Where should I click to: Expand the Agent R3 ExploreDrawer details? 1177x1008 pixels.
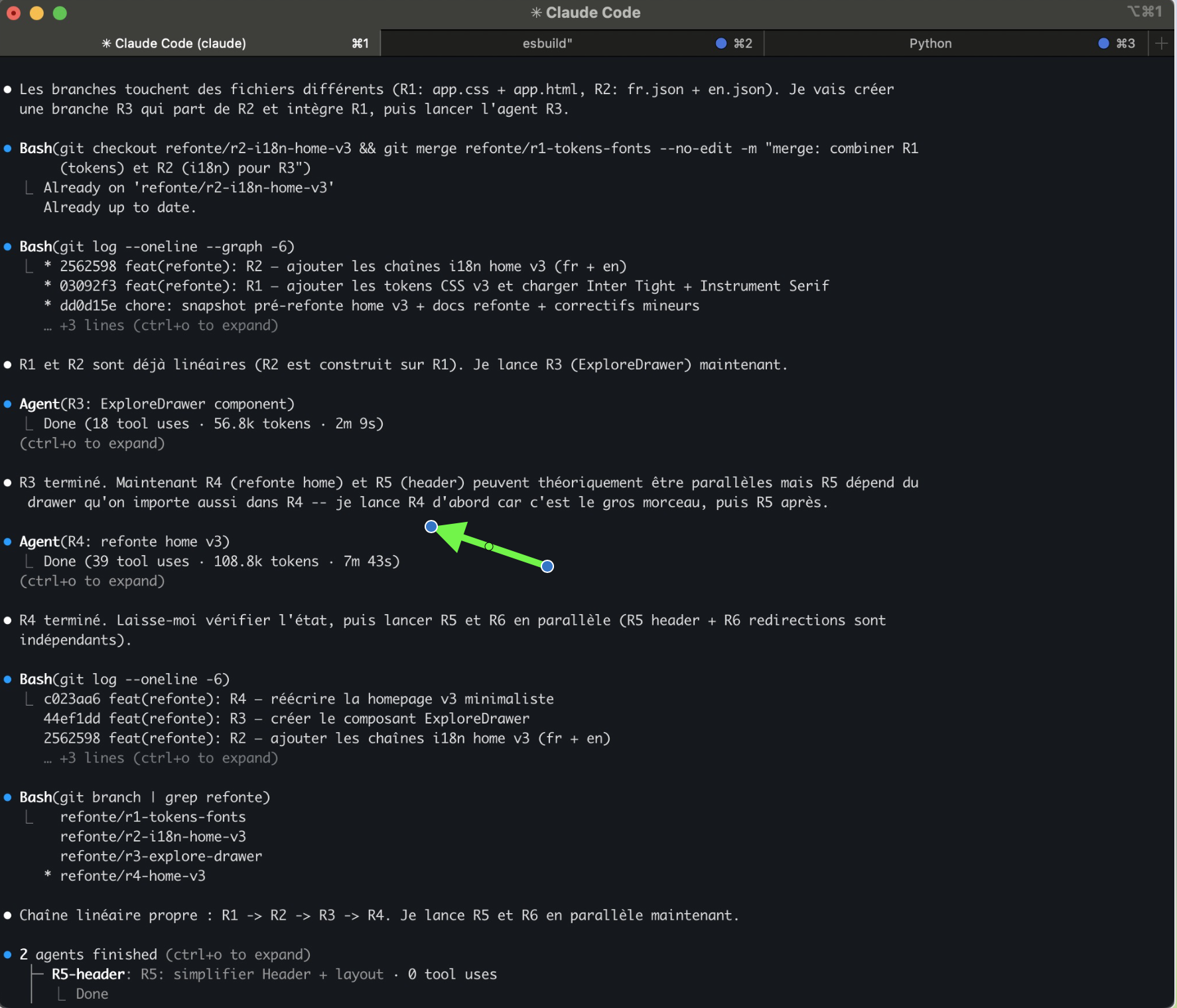(x=92, y=443)
